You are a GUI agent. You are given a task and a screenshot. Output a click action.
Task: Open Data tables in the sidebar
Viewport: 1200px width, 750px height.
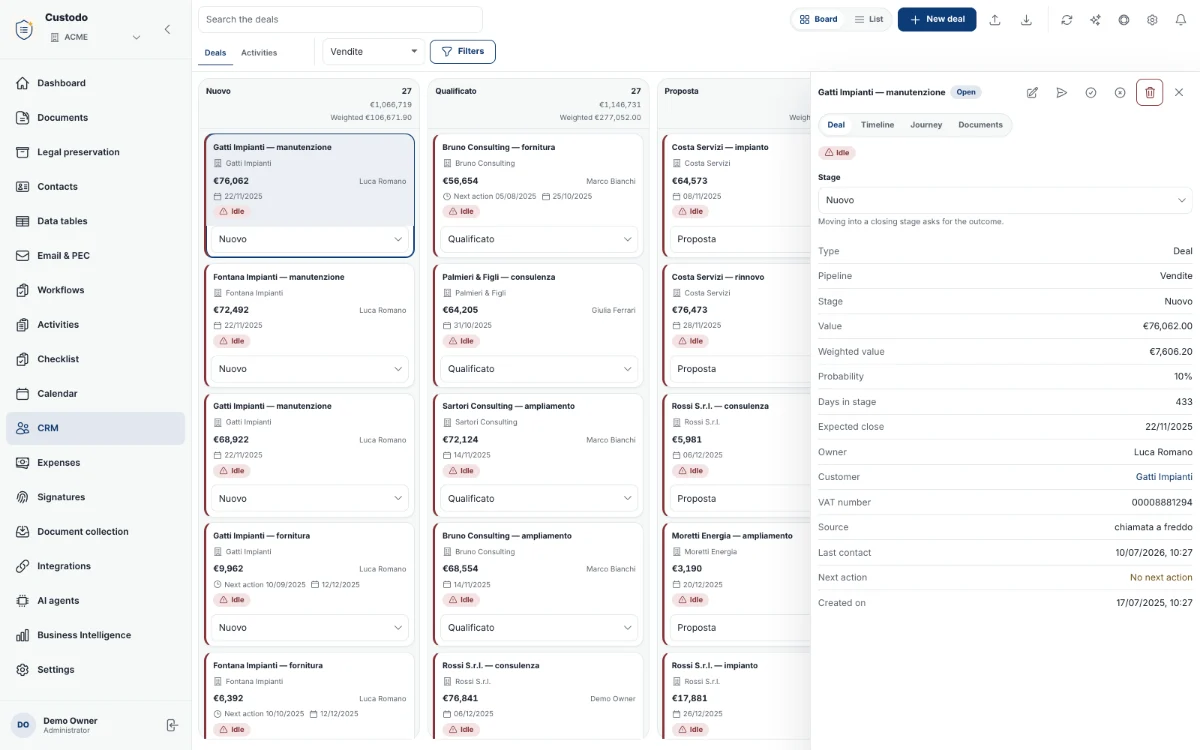pyautogui.click(x=95, y=221)
